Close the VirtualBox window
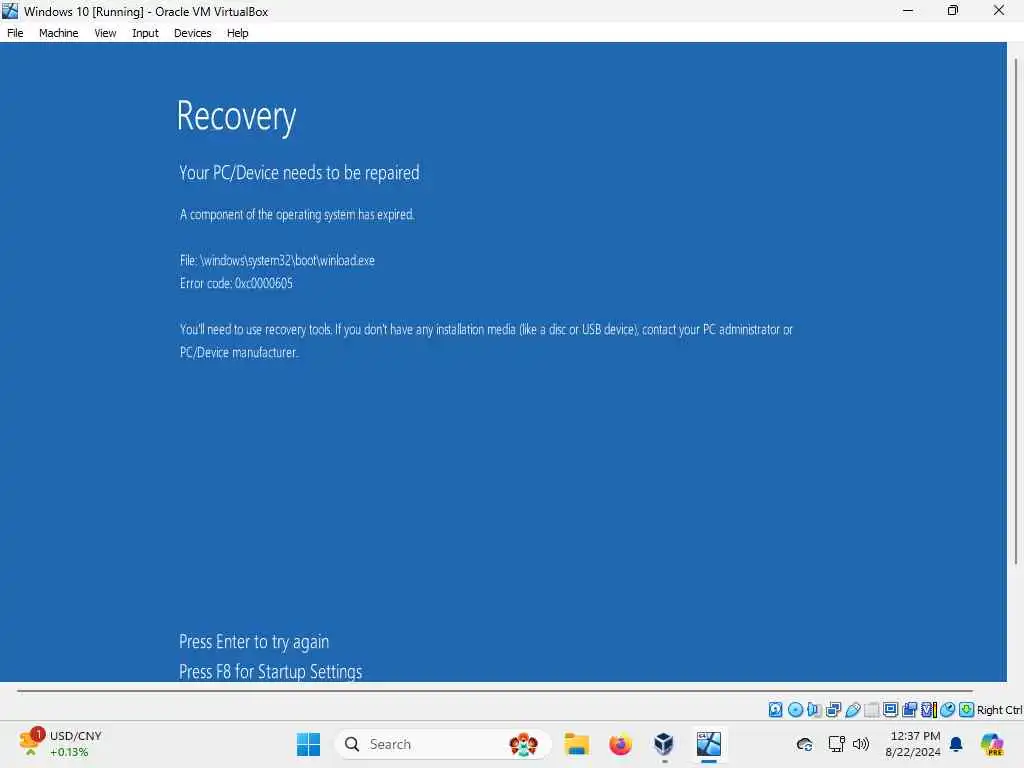This screenshot has height=768, width=1024. coord(999,10)
